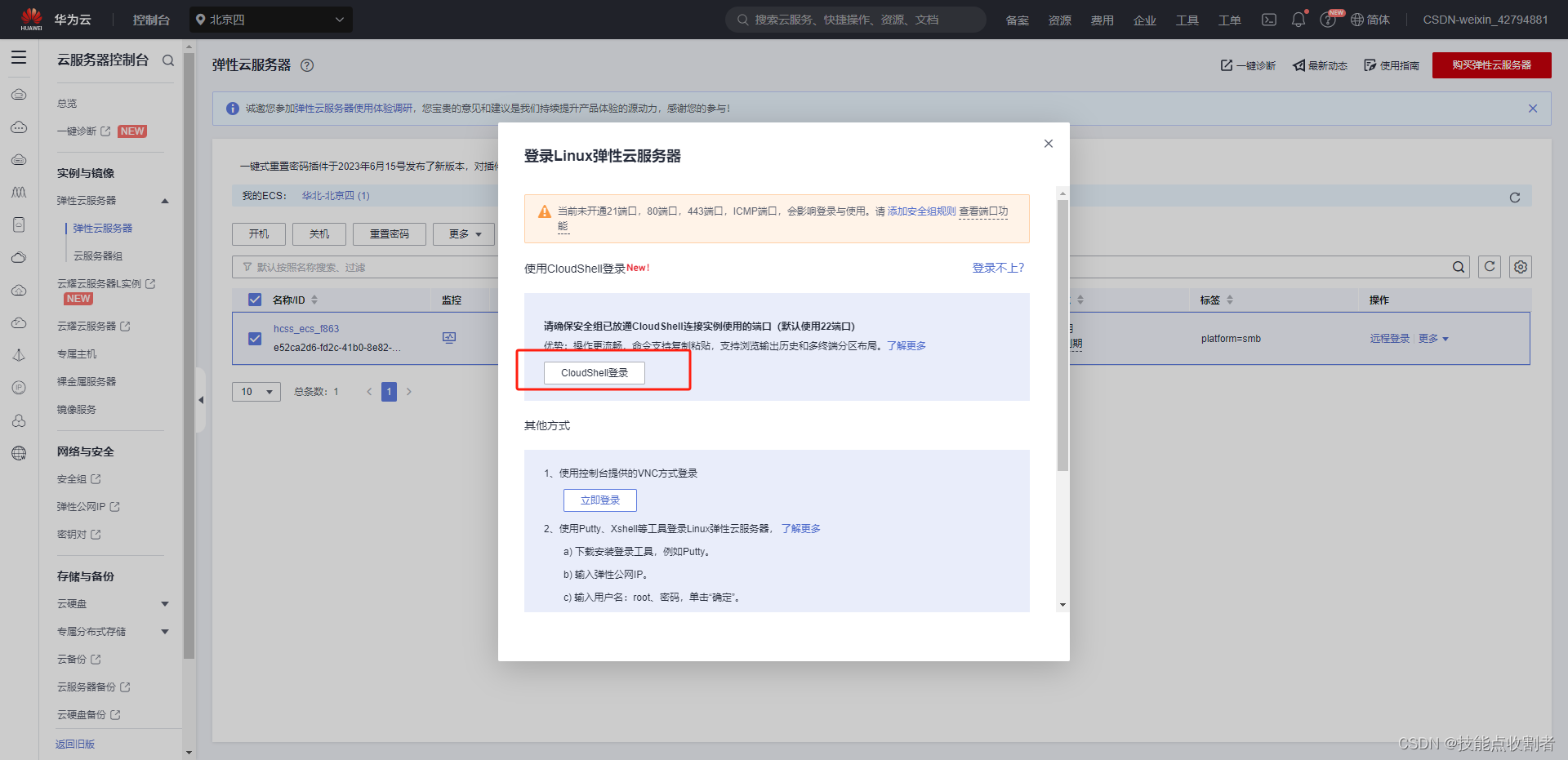Click the 添加安全组规则 link

921,211
